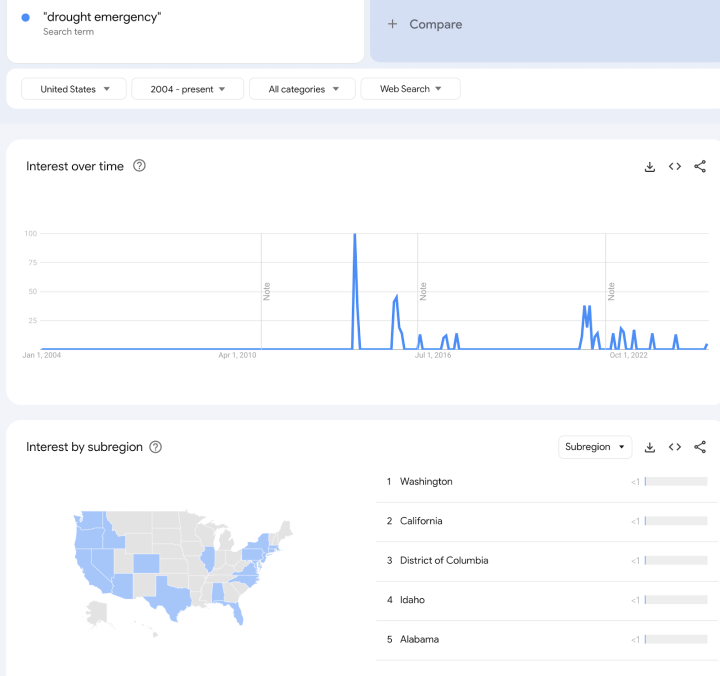Open the Subregion resolution dropdown
720x676 pixels.
click(594, 447)
